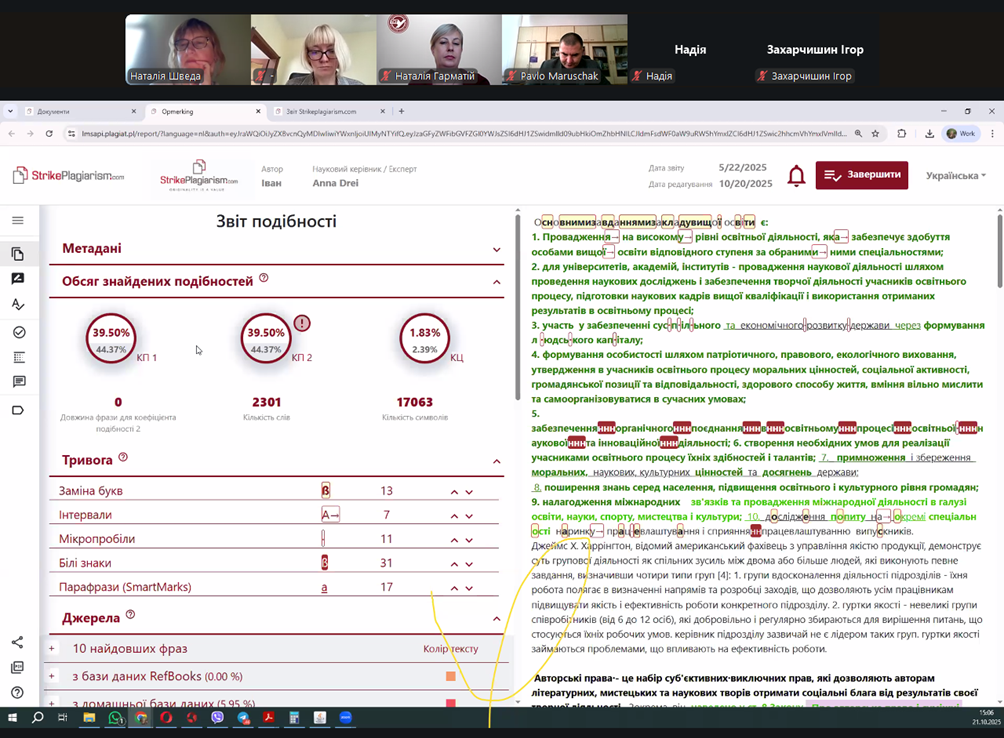This screenshot has width=1004, height=738.
Task: Click the PDF export icon in sidebar
Action: (18, 667)
